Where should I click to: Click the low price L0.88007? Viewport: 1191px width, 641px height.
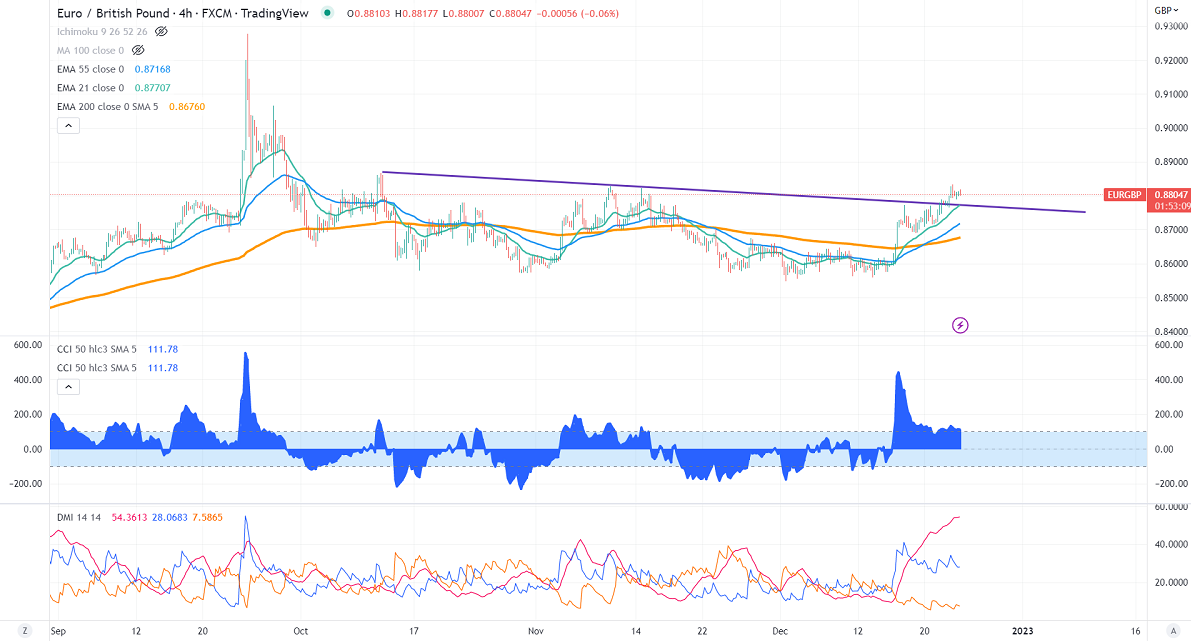coord(463,14)
